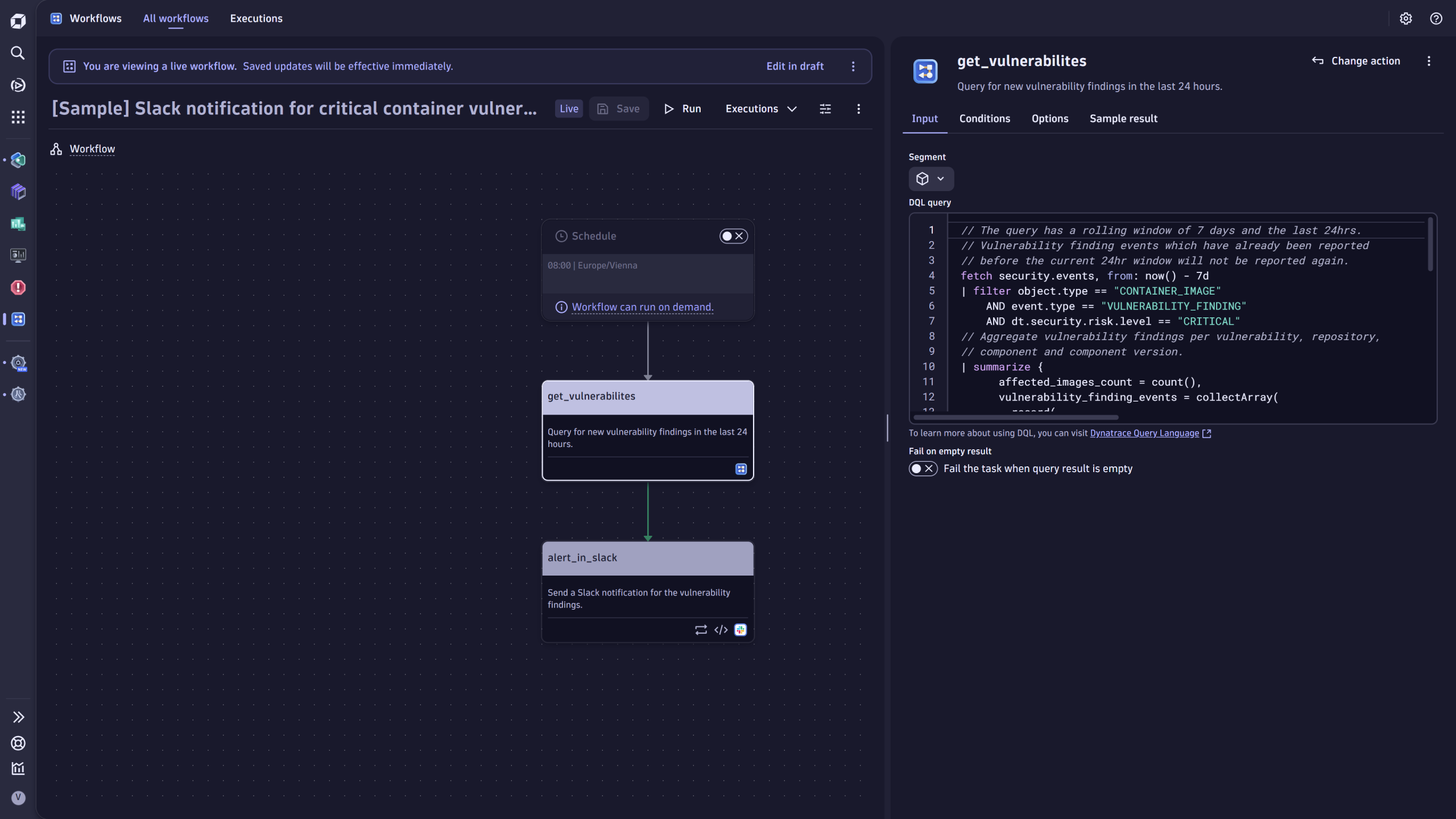1456x819 pixels.
Task: Open the Help icon in the top right
Action: (1436, 19)
